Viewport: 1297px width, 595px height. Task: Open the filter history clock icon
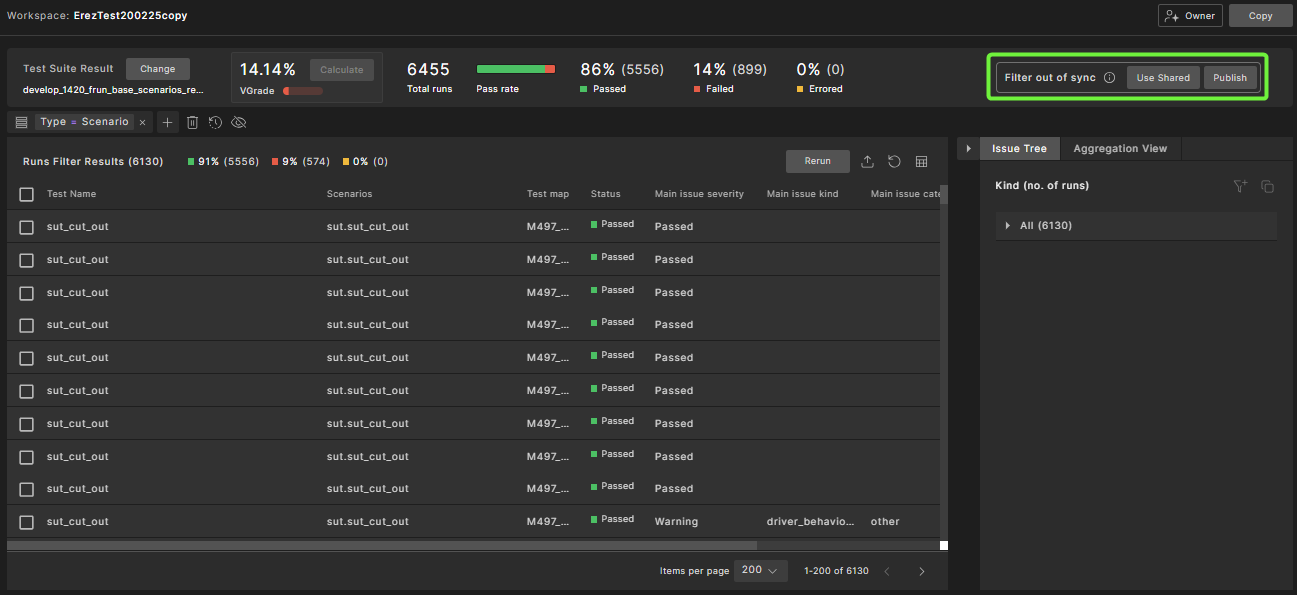[215, 122]
